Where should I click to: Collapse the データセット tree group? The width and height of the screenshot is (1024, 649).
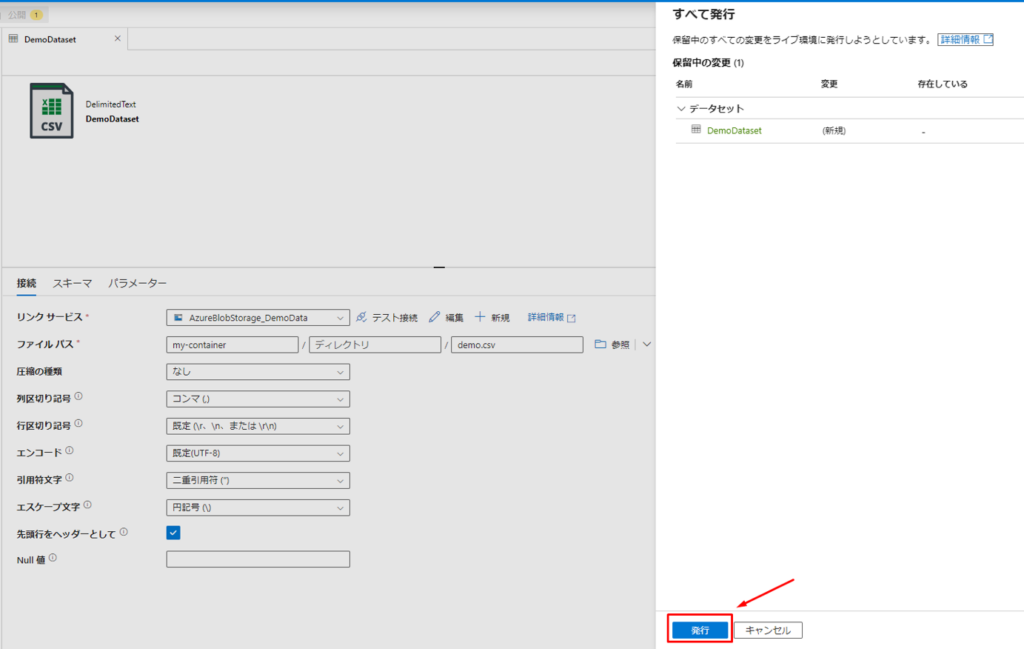(682, 108)
